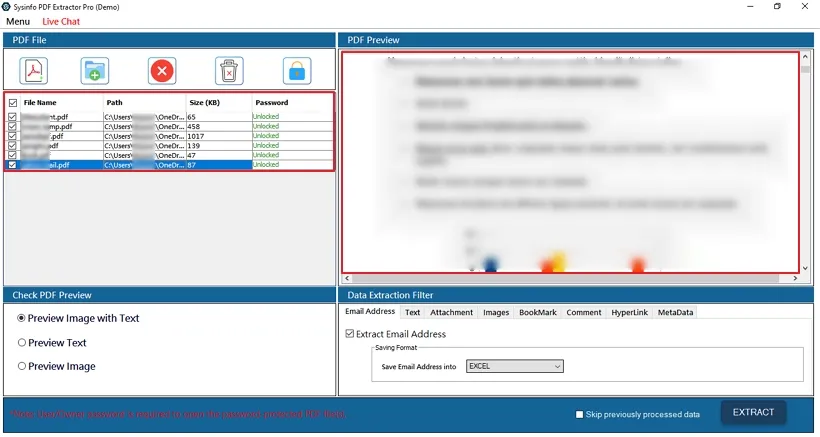The width and height of the screenshot is (820, 437).
Task: Uncheck the checkbox for the 47 KB file
Action: (13, 155)
